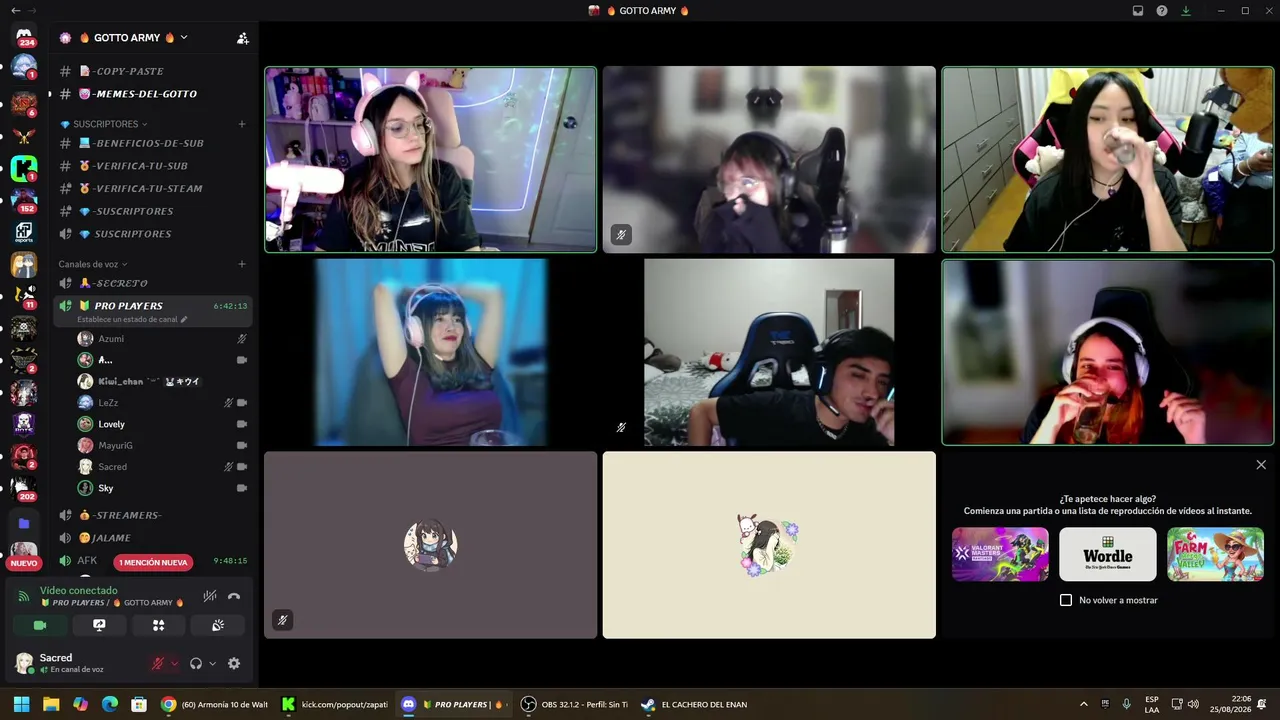Open user settings gear
The width and height of the screenshot is (1280, 720).
point(234,663)
